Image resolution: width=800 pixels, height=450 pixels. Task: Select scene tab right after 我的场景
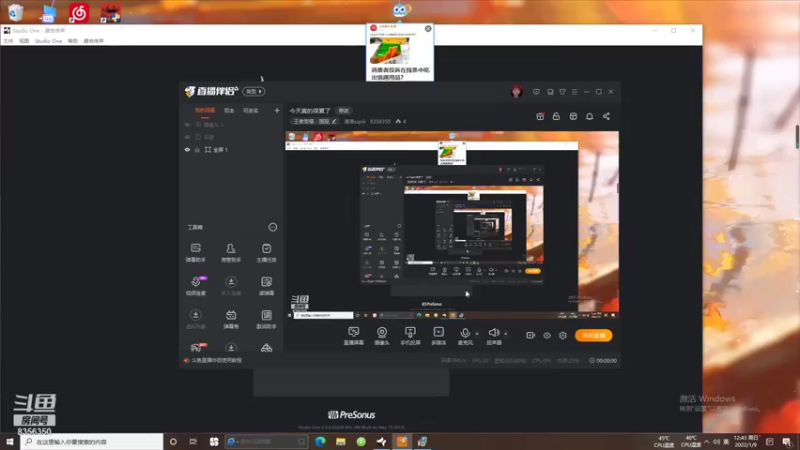pos(229,110)
